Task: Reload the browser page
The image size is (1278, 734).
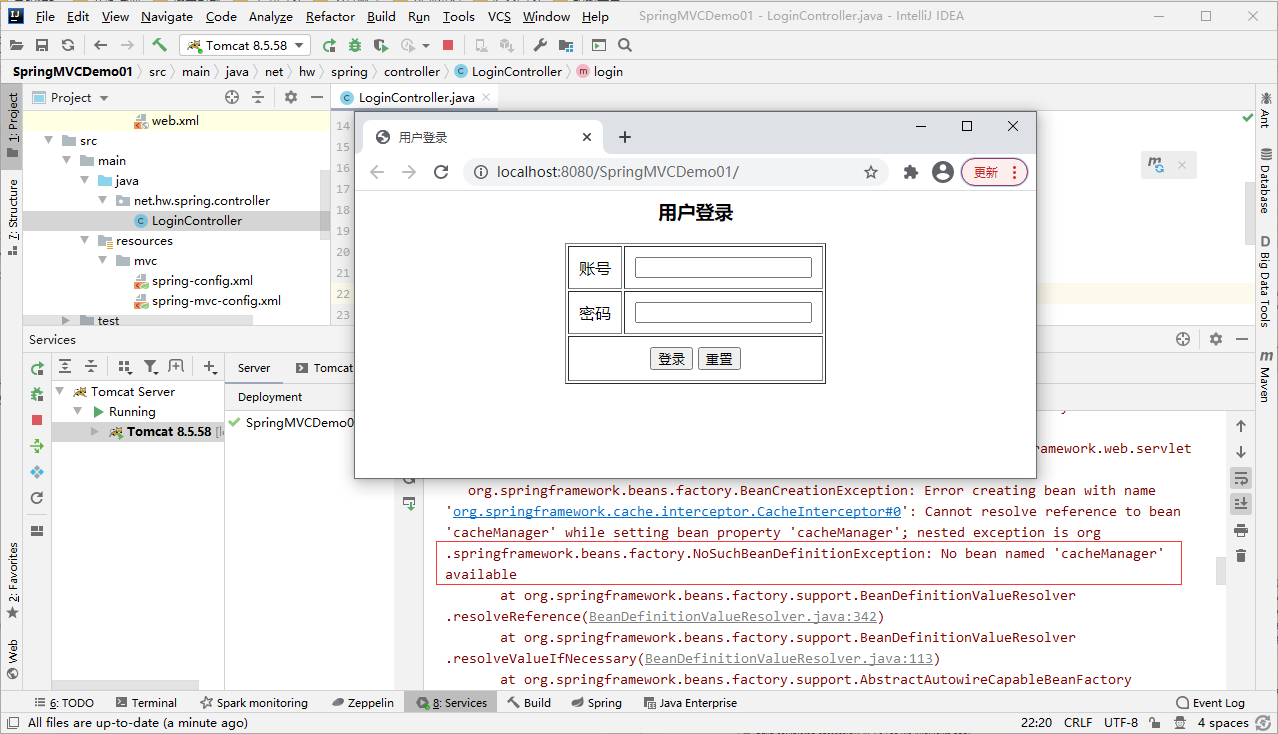Action: coord(440,172)
